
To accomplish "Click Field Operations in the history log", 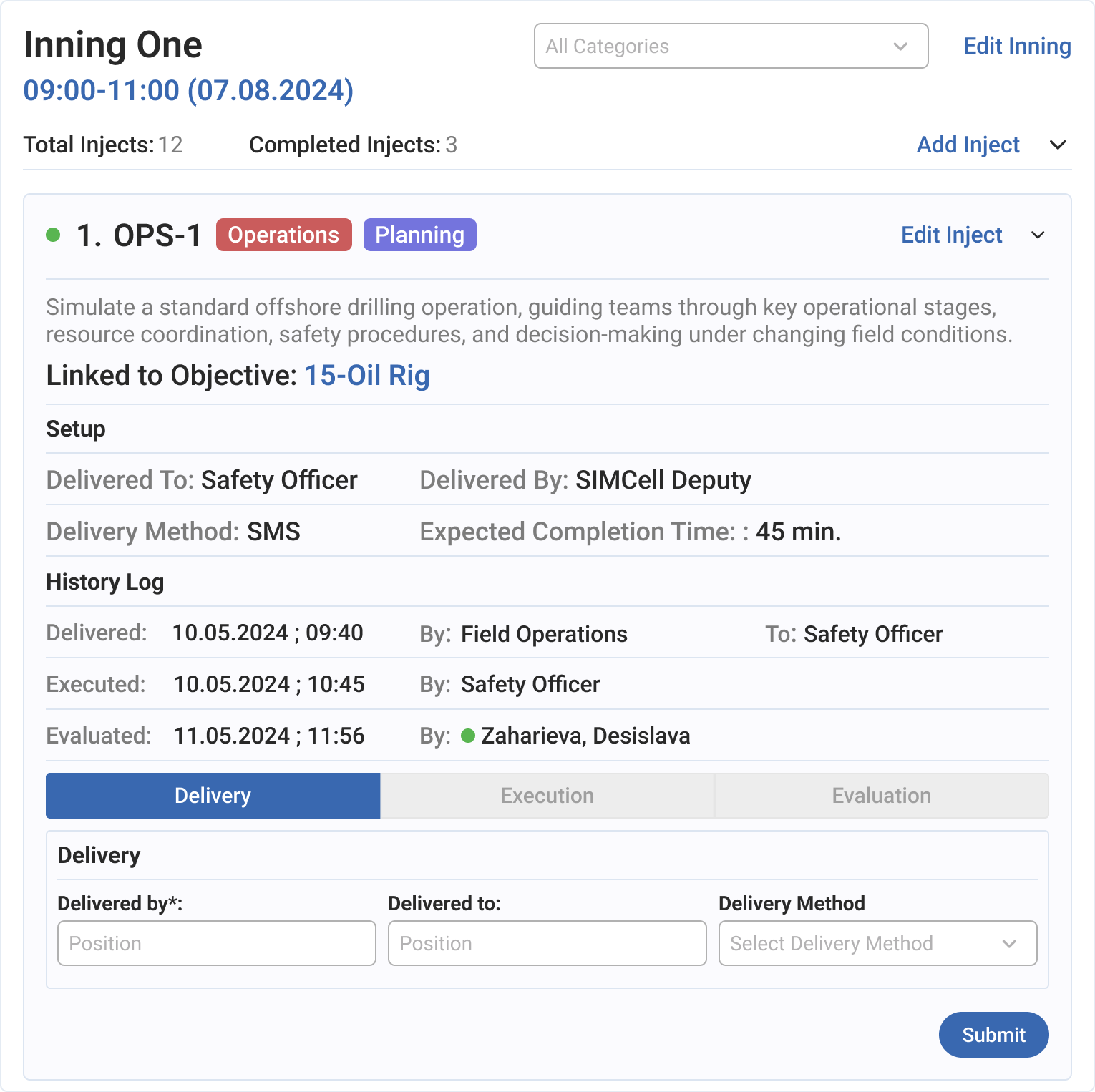I will coord(544,634).
